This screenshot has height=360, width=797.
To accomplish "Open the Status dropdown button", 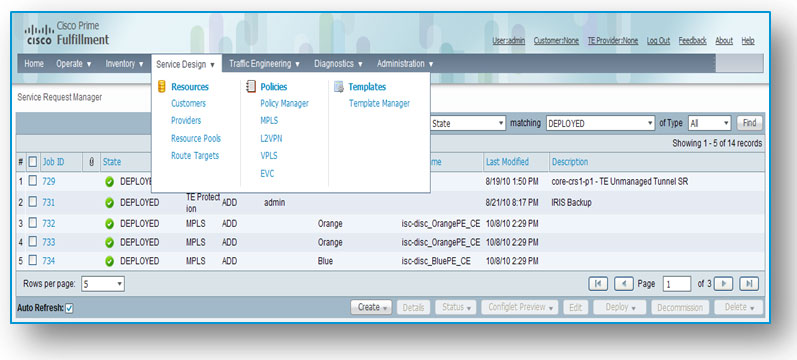I will click(456, 307).
